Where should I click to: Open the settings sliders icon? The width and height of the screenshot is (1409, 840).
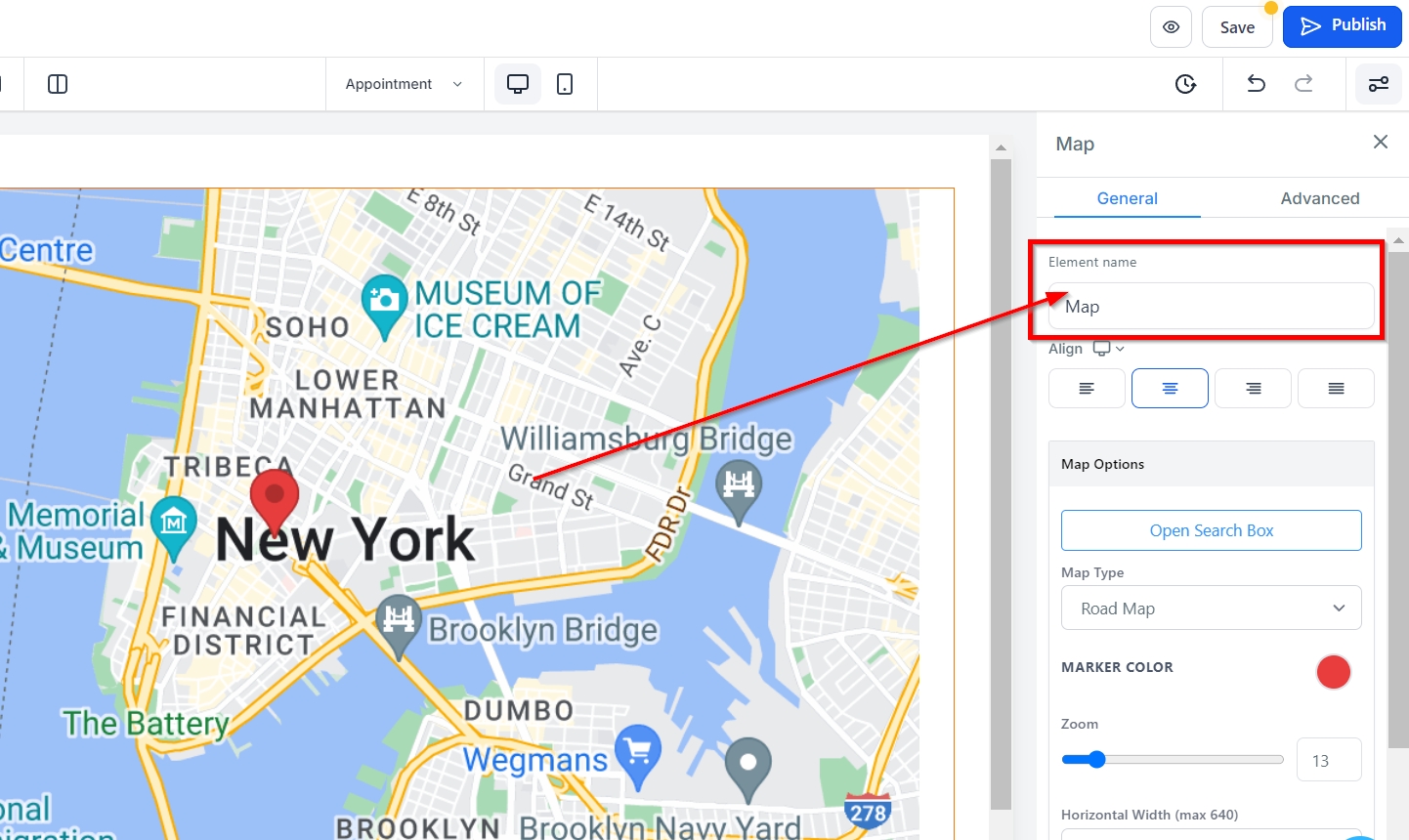1378,84
